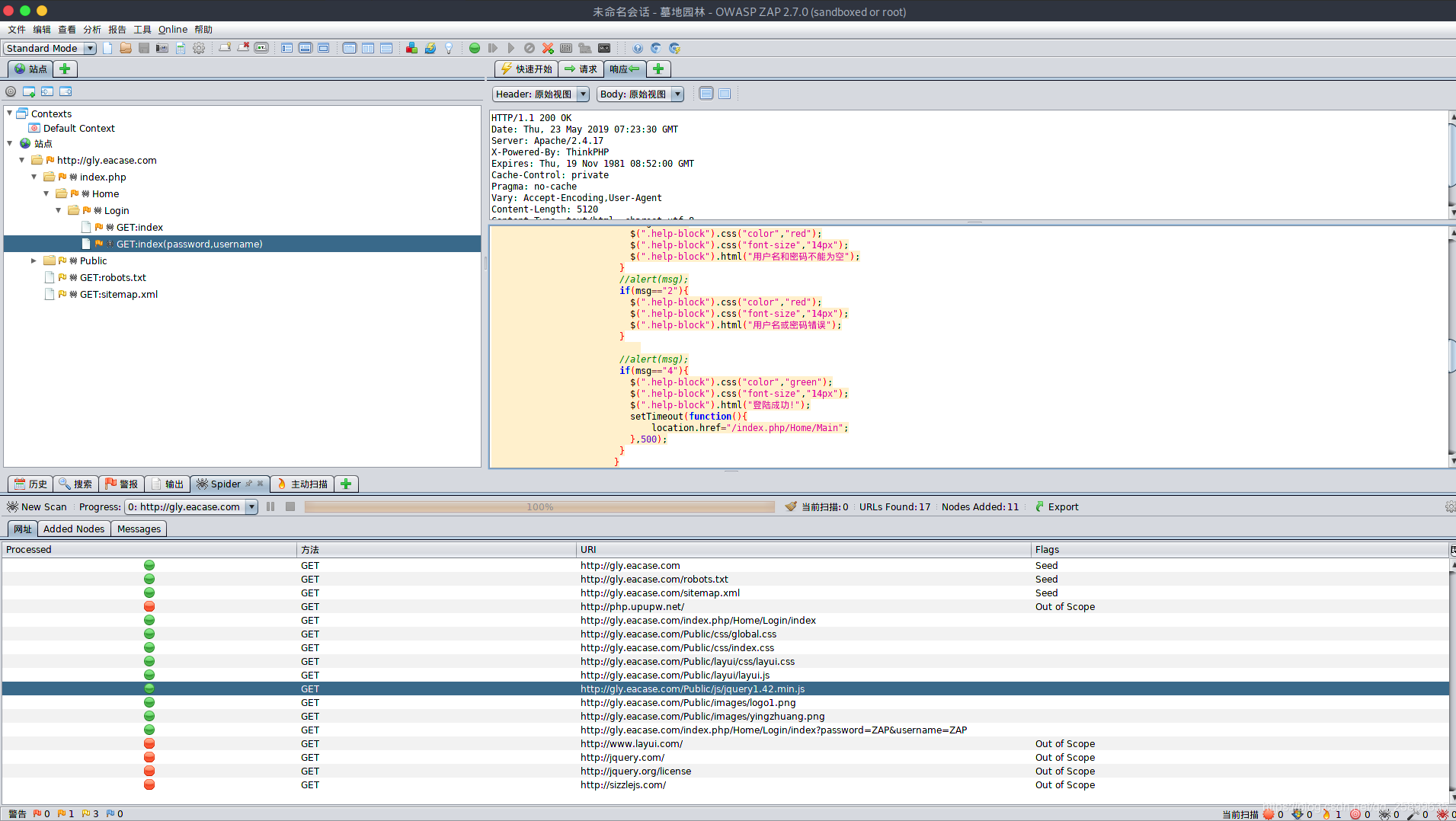Switch to the 主动扫描 tab
The width and height of the screenshot is (1456, 821).
[302, 484]
